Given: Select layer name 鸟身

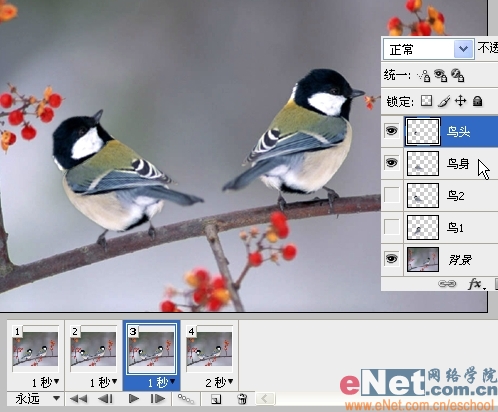Looking at the screenshot, I should [458, 164].
